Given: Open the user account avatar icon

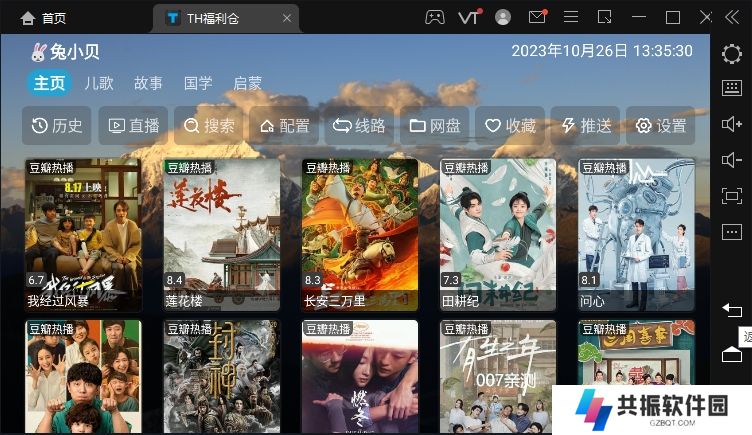Looking at the screenshot, I should 503,18.
